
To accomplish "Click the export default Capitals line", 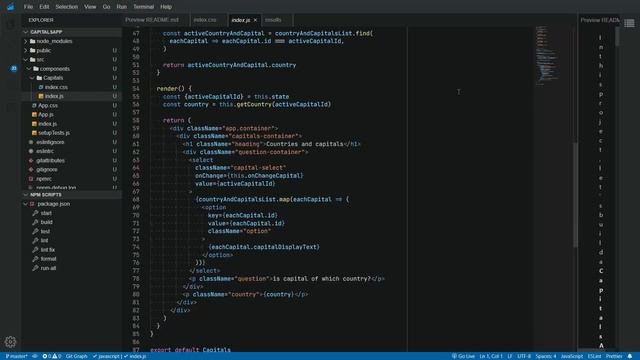I will 190,350.
